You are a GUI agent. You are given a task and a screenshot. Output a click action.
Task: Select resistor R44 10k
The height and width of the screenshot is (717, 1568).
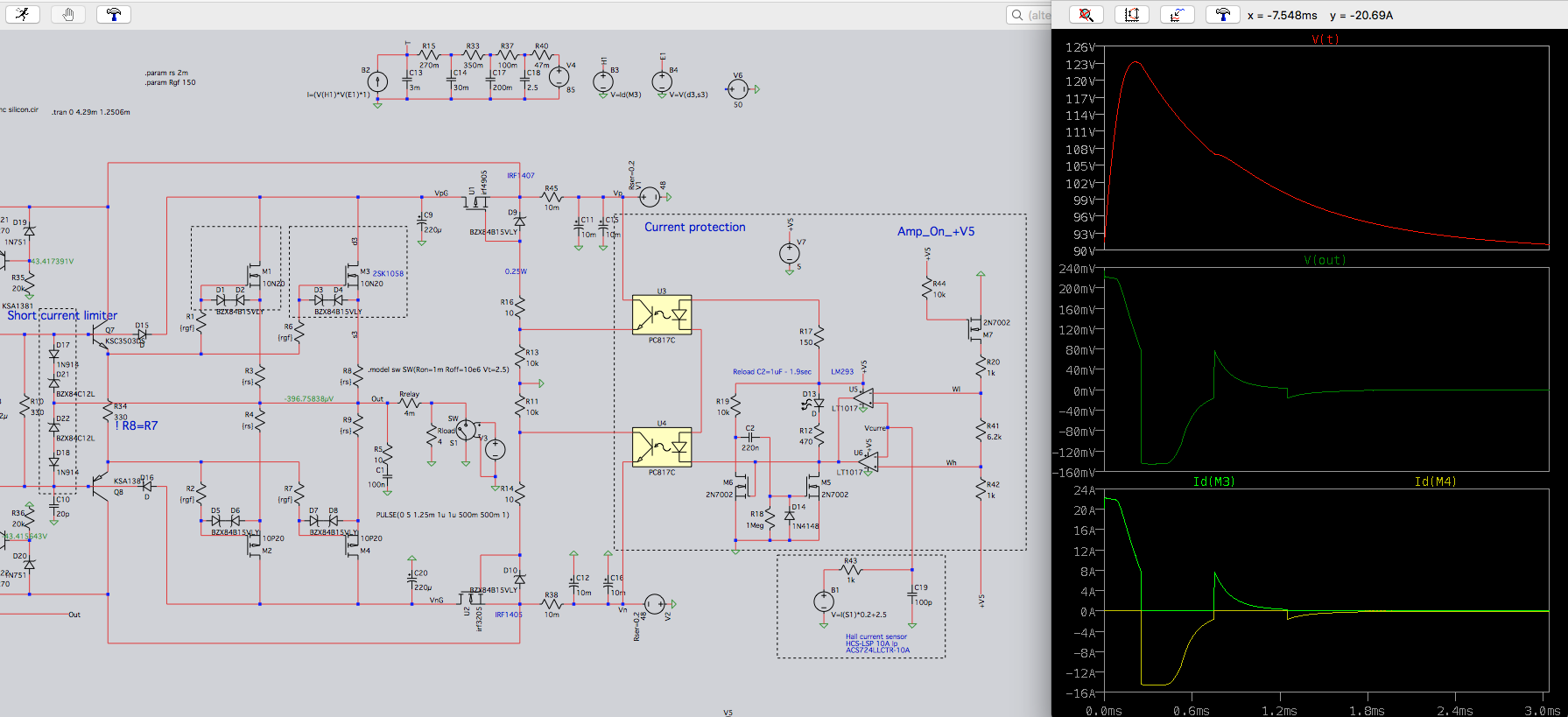click(927, 288)
